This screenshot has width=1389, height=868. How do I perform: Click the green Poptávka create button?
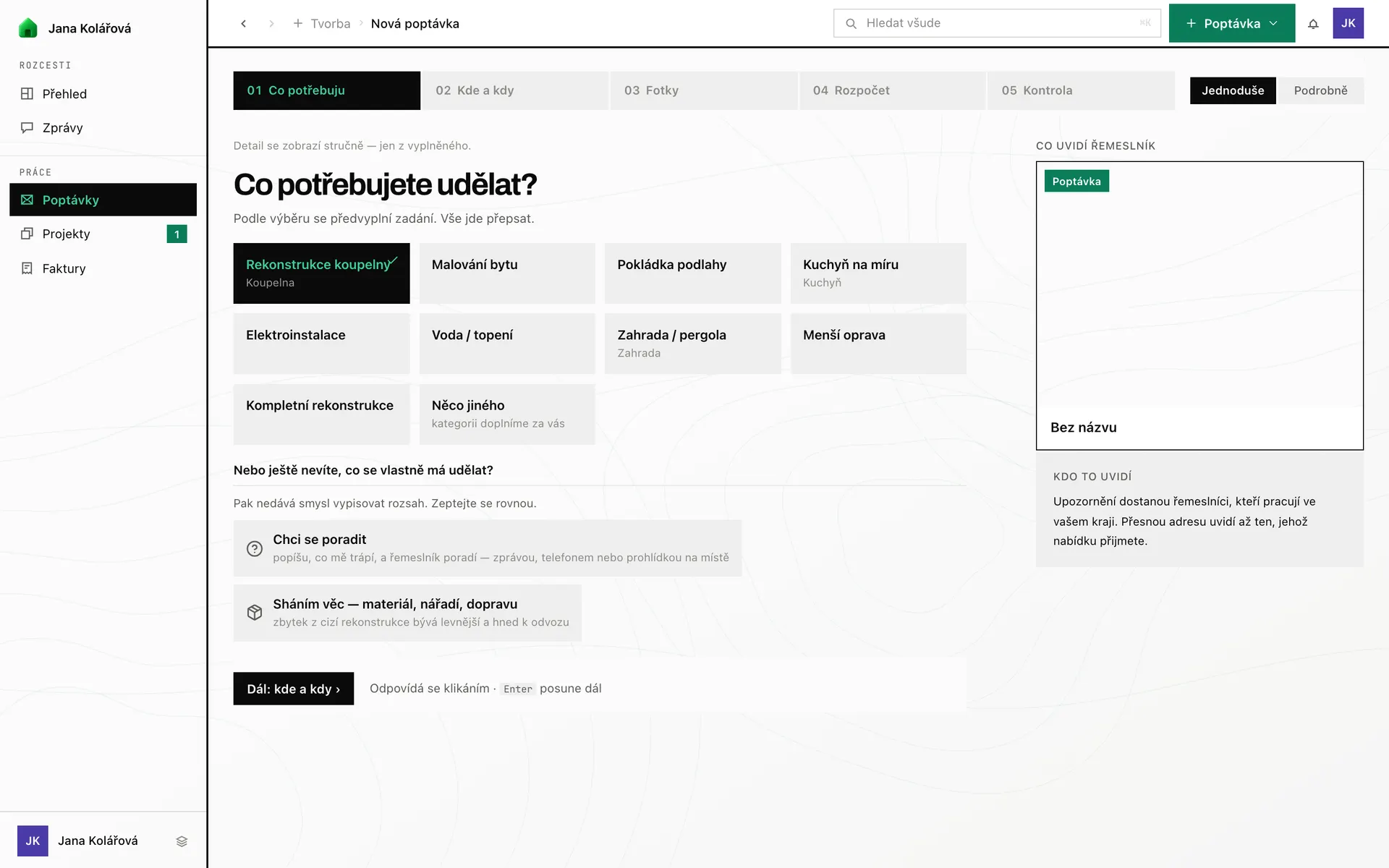tap(1231, 23)
